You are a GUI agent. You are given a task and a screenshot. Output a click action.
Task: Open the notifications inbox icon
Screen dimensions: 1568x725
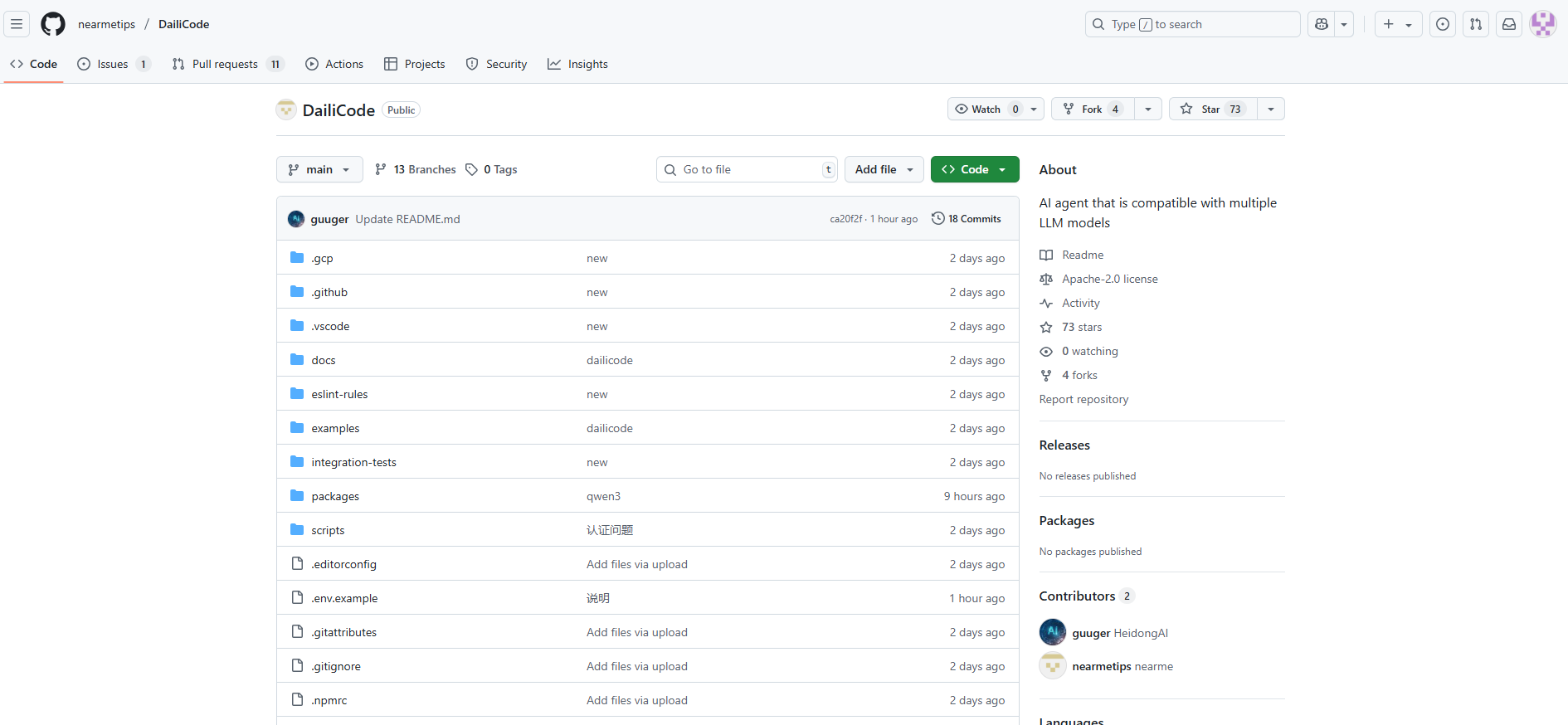click(x=1509, y=24)
